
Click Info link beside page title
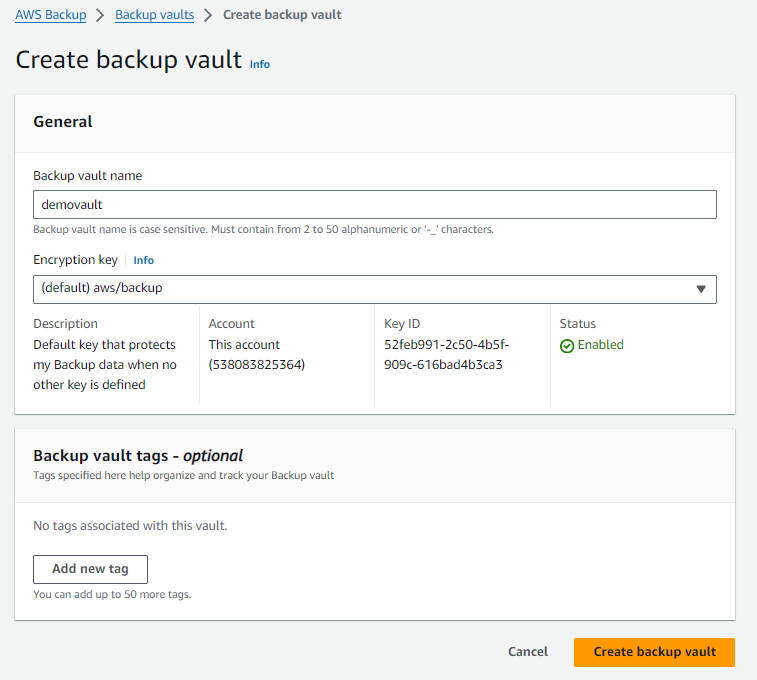pos(260,64)
